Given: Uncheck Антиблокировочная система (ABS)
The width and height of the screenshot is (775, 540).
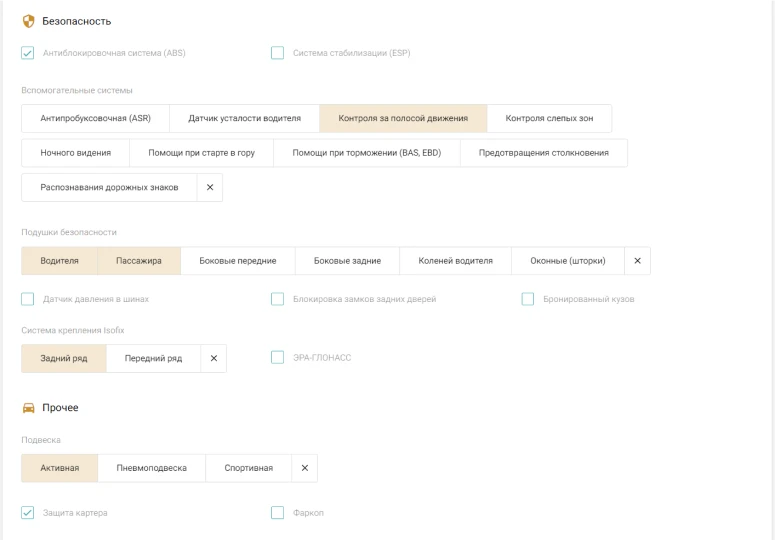Looking at the screenshot, I should (28, 53).
